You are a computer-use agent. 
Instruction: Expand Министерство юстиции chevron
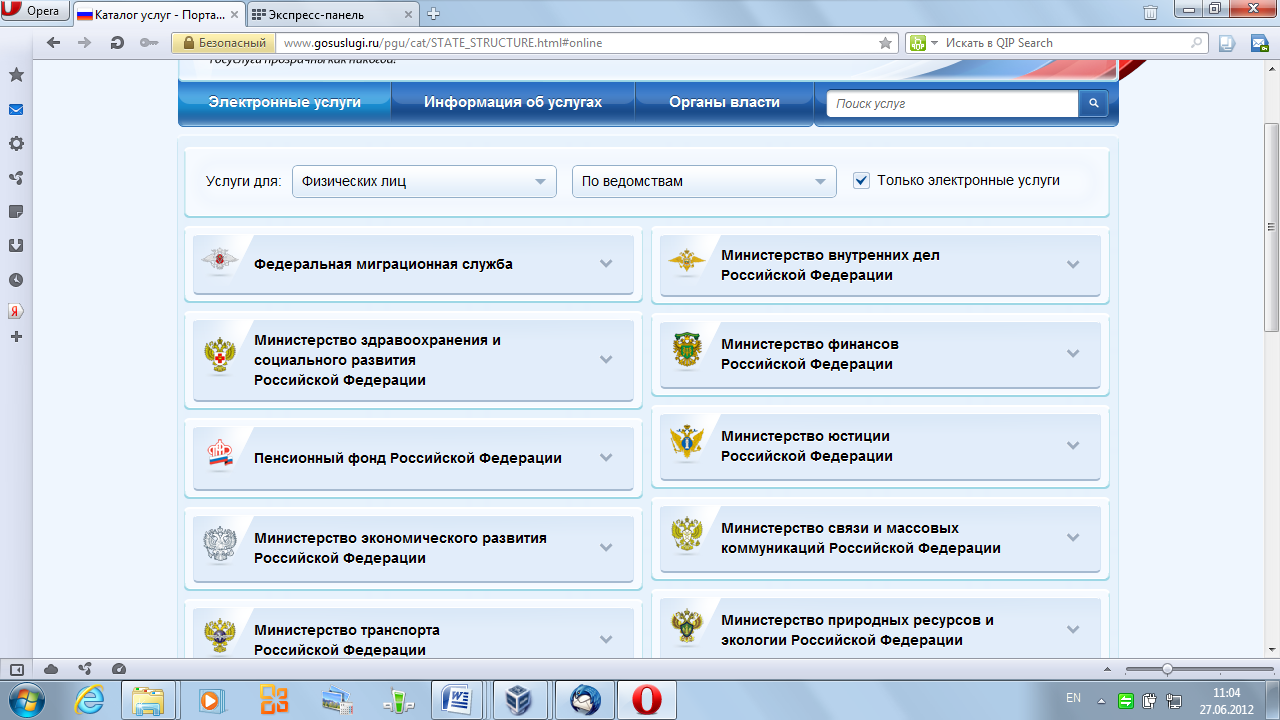coord(1073,446)
